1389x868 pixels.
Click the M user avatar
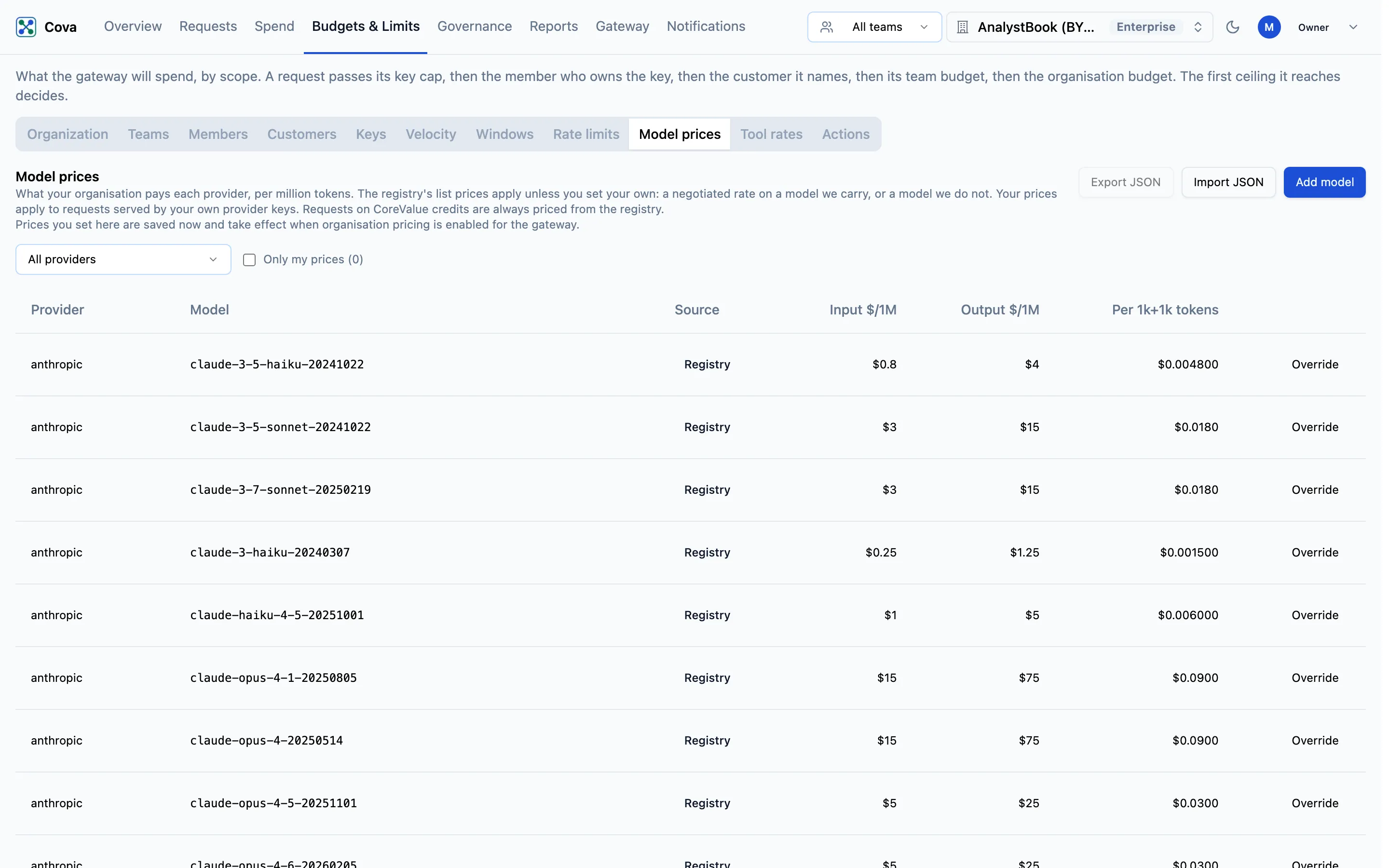click(x=1269, y=27)
